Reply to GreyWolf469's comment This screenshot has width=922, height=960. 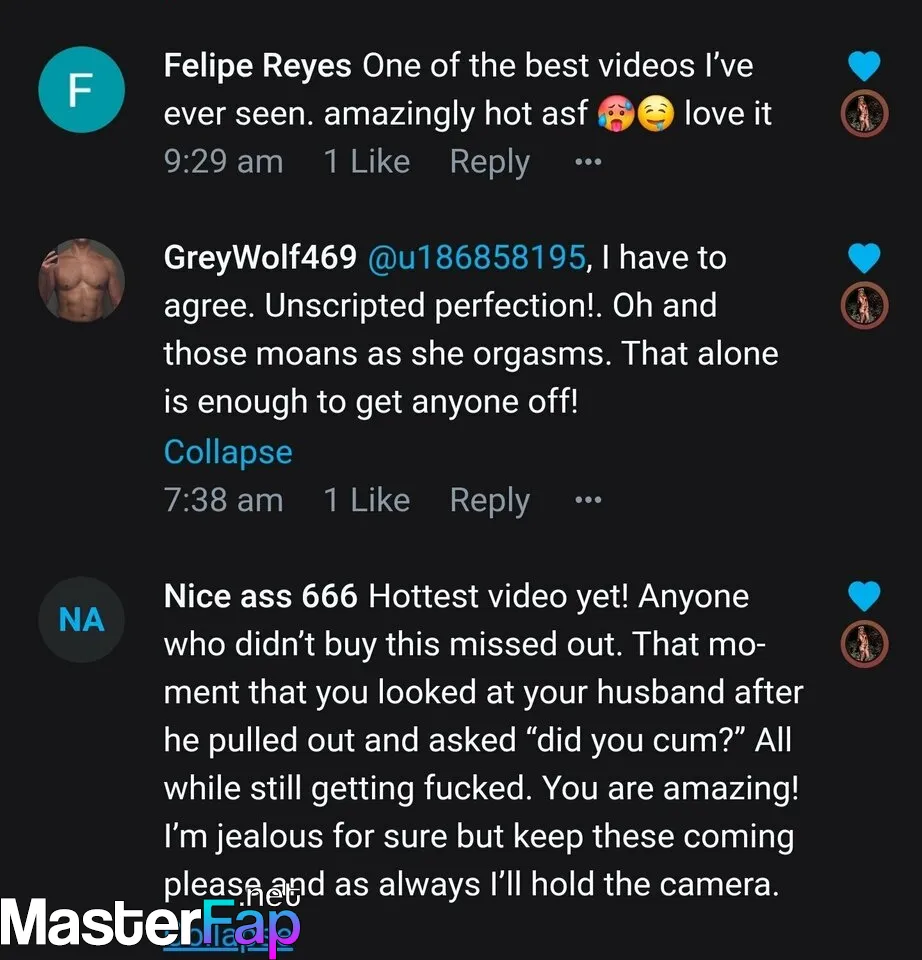click(x=489, y=500)
